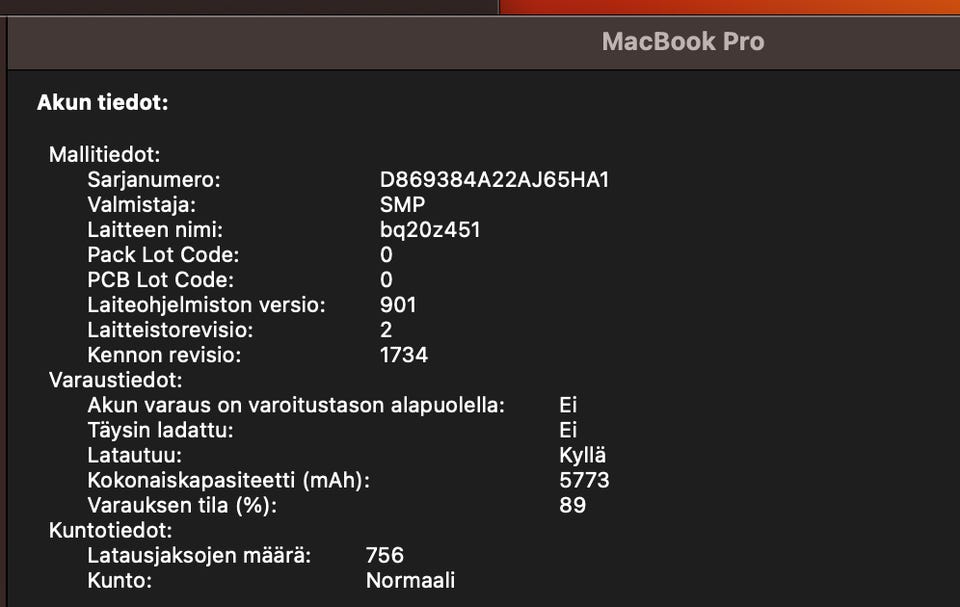Click the PCB Lot Code label
Screen dimensions: 960x607
[160, 280]
